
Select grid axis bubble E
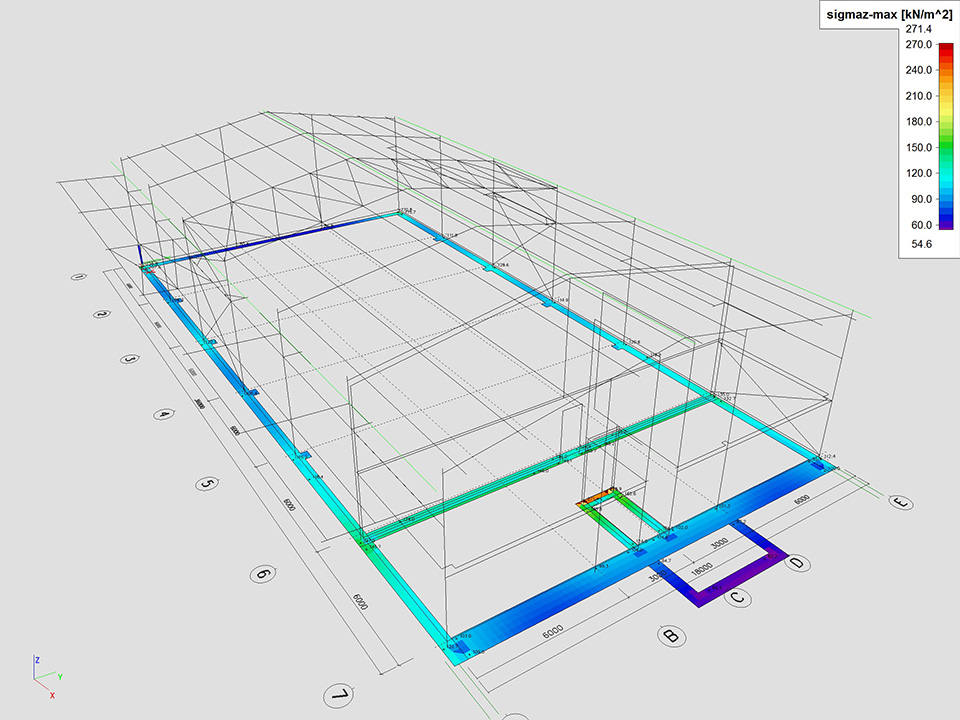901,503
